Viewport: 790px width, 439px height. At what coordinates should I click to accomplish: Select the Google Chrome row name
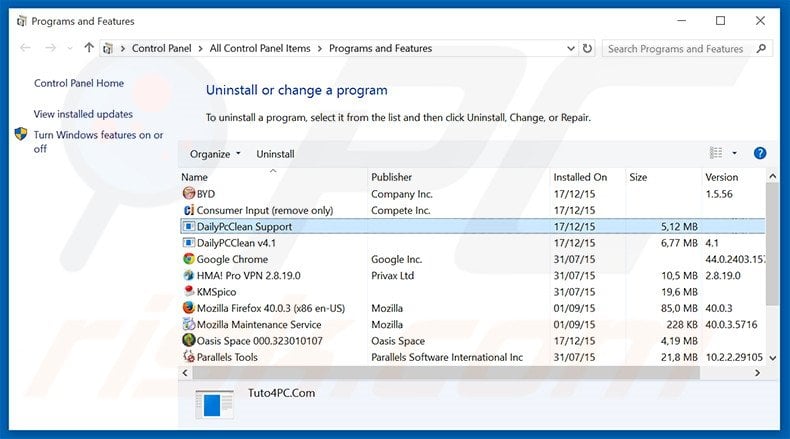click(x=232, y=259)
